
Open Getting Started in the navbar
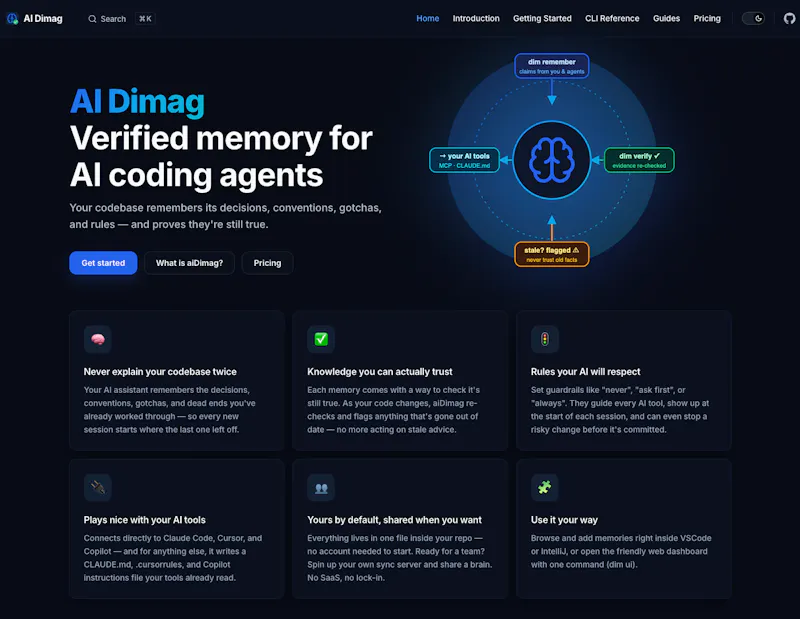pos(542,18)
